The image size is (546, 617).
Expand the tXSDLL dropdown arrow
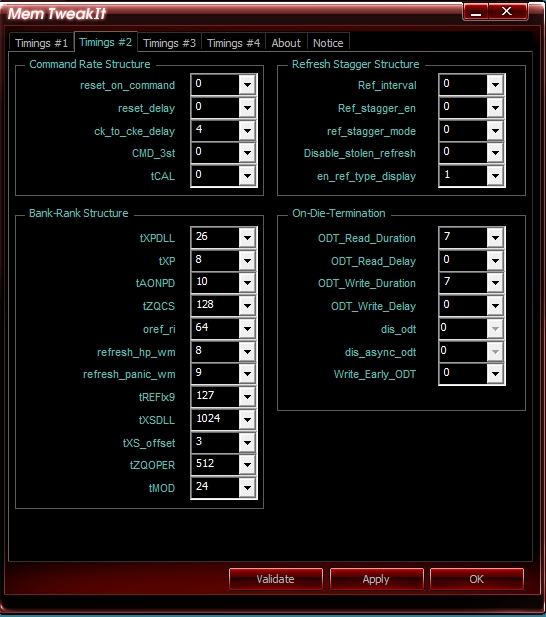tap(247, 419)
